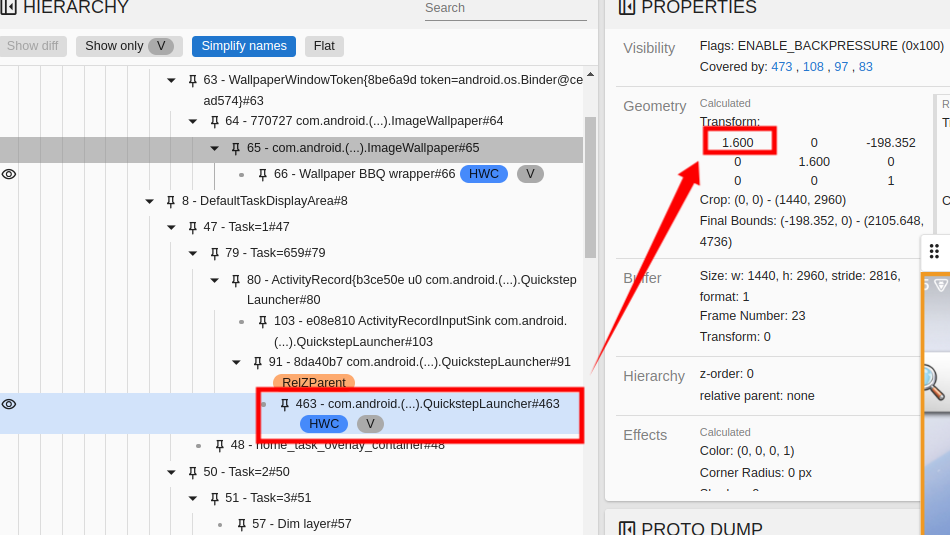This screenshot has width=950, height=535.
Task: Select row 65 - com.android.(...).ImageWallpaper#65
Action: click(x=291, y=150)
